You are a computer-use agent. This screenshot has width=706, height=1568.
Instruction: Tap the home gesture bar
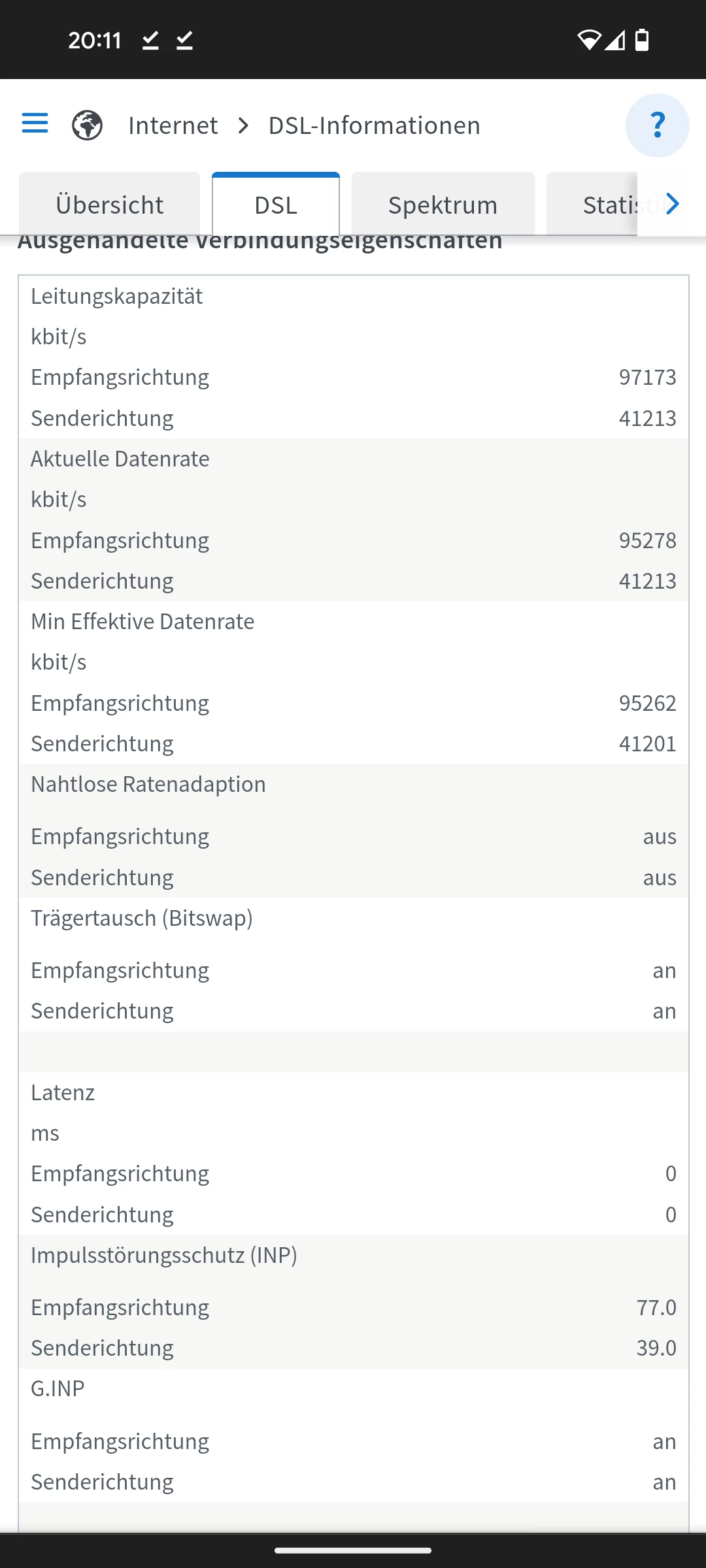[353, 1550]
